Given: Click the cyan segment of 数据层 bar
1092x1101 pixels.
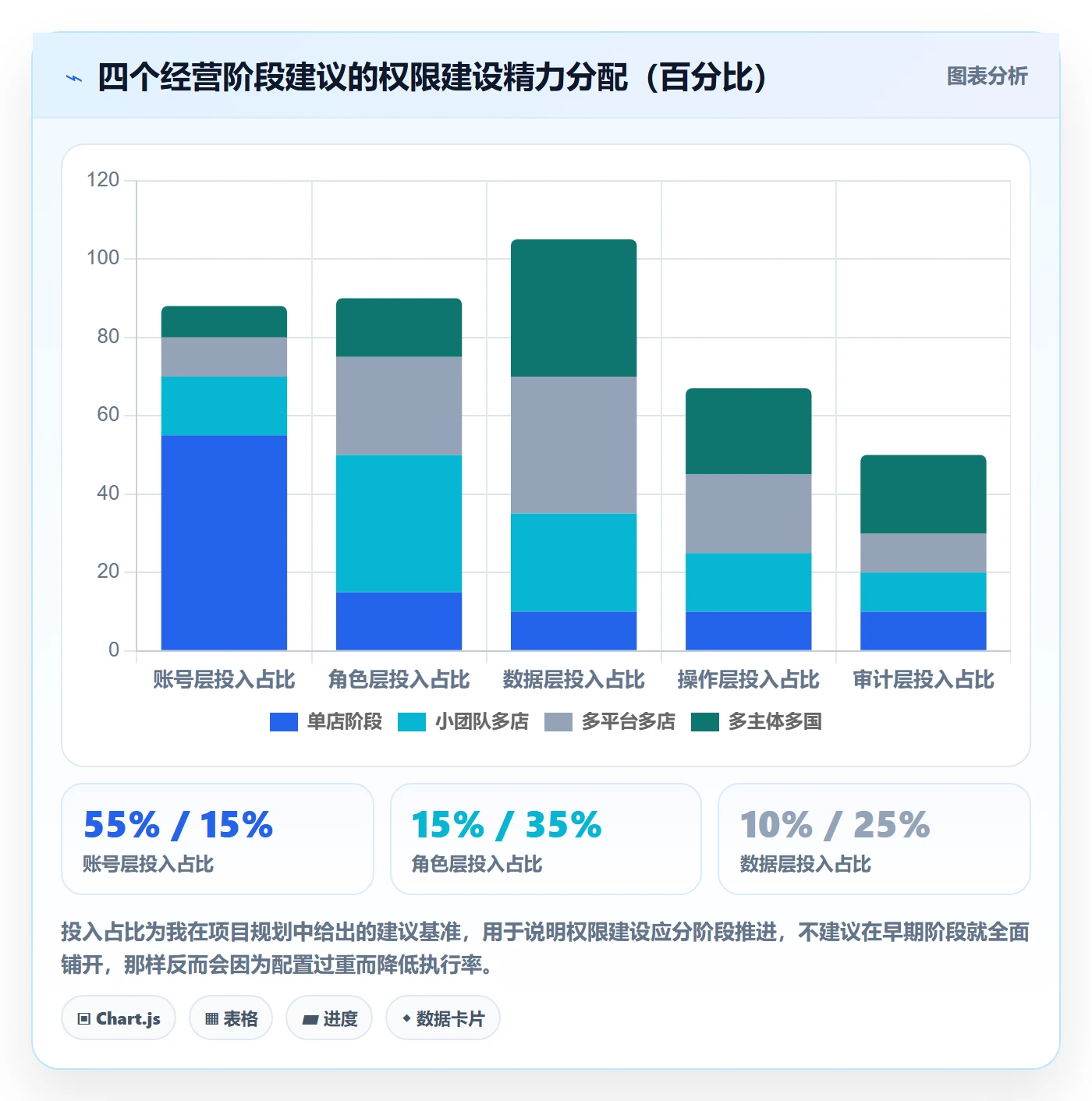Looking at the screenshot, I should coord(573,562).
